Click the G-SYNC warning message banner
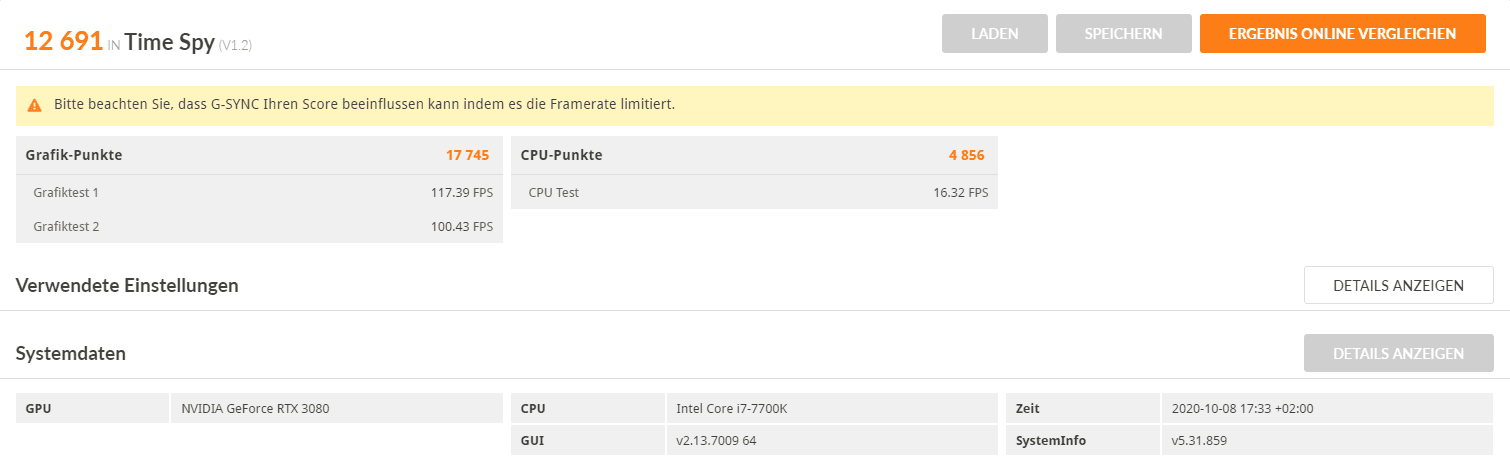Viewport: 1510px width, 463px height. (x=755, y=105)
